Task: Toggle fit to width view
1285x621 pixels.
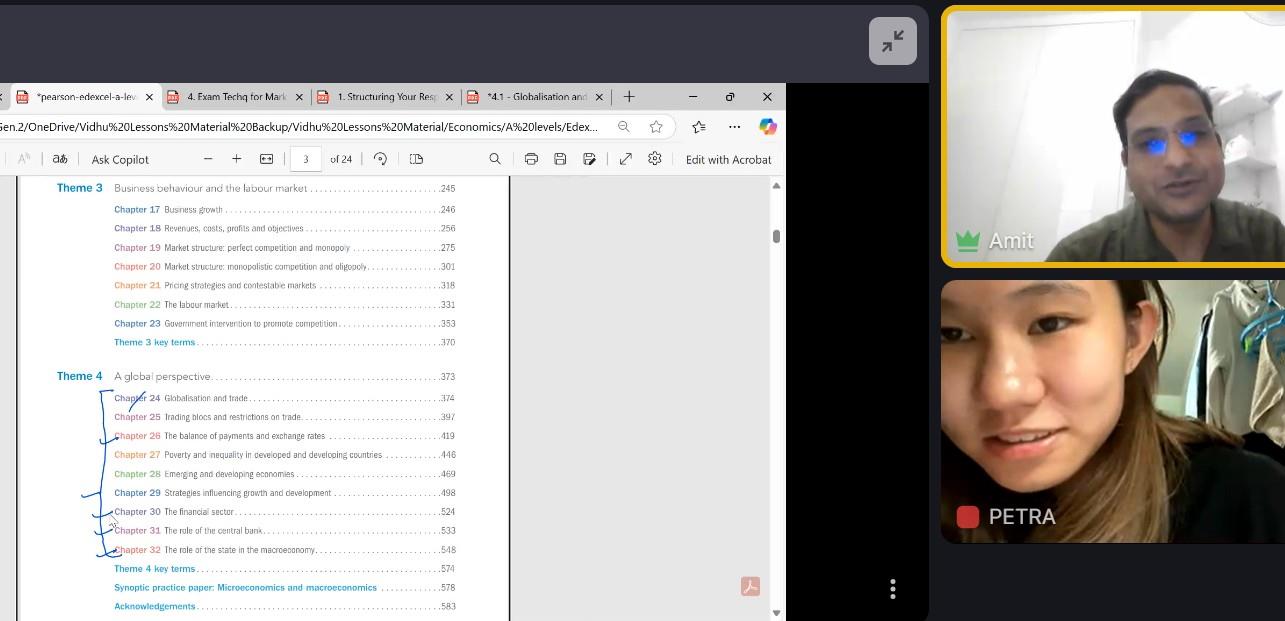Action: pyautogui.click(x=267, y=159)
